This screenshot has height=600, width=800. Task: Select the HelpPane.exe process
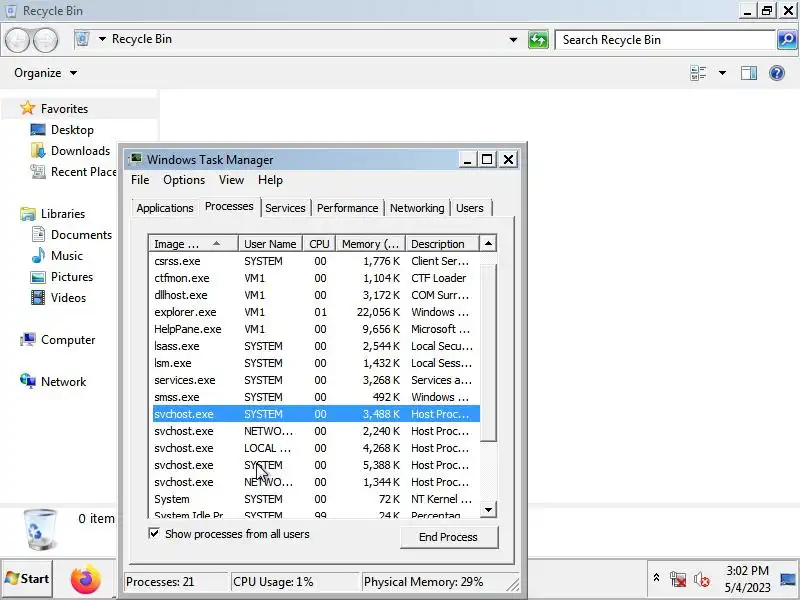pos(316,329)
